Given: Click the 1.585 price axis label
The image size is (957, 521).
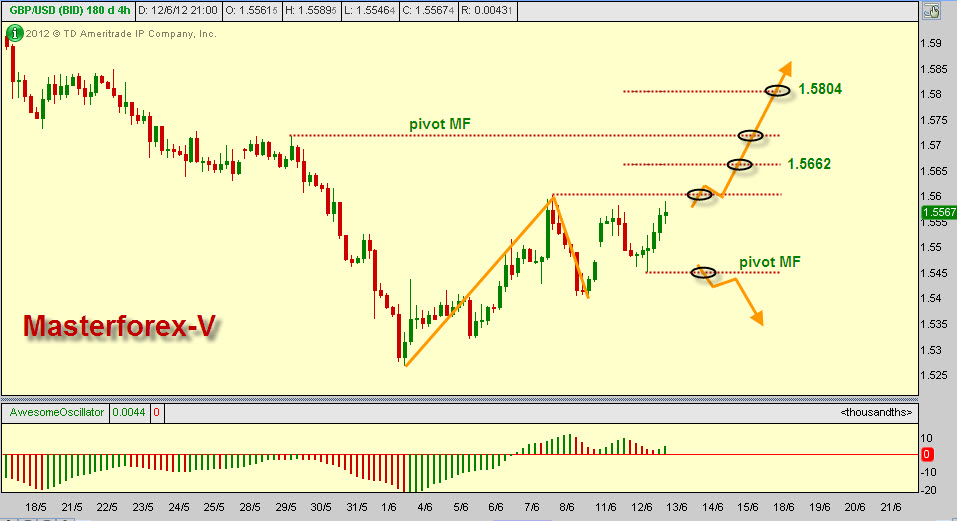Looking at the screenshot, I should click(934, 69).
